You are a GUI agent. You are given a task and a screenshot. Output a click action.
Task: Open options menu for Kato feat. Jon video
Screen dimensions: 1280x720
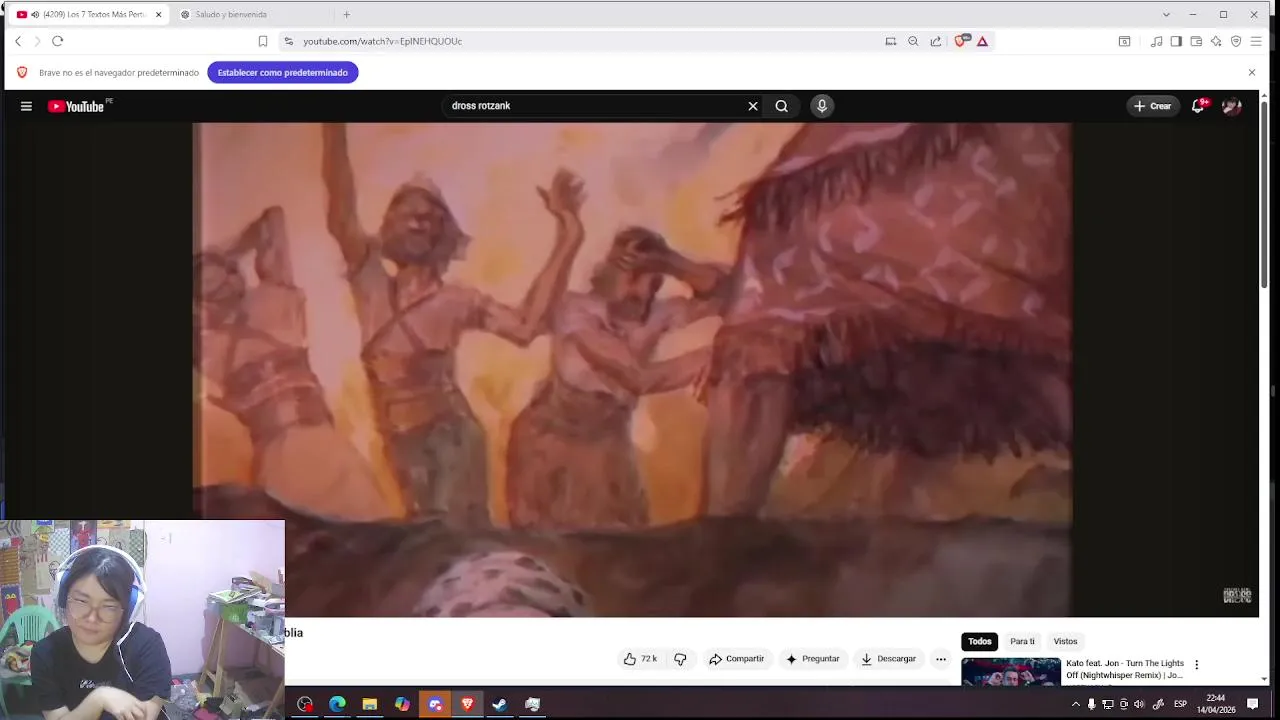pyautogui.click(x=1196, y=665)
